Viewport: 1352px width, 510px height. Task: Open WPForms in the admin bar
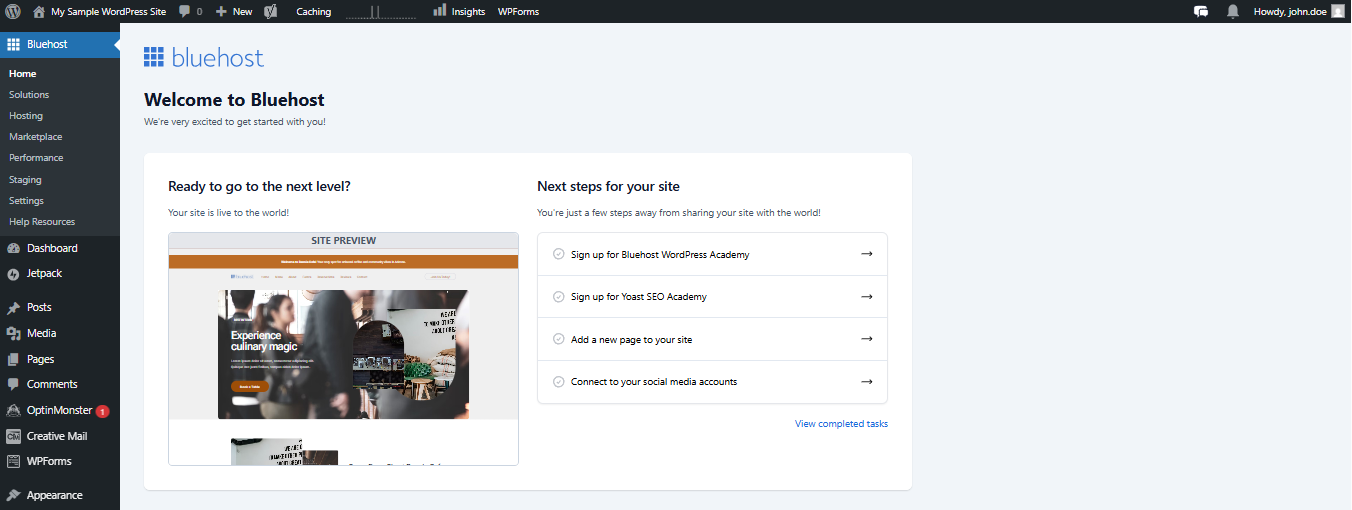pyautogui.click(x=518, y=12)
